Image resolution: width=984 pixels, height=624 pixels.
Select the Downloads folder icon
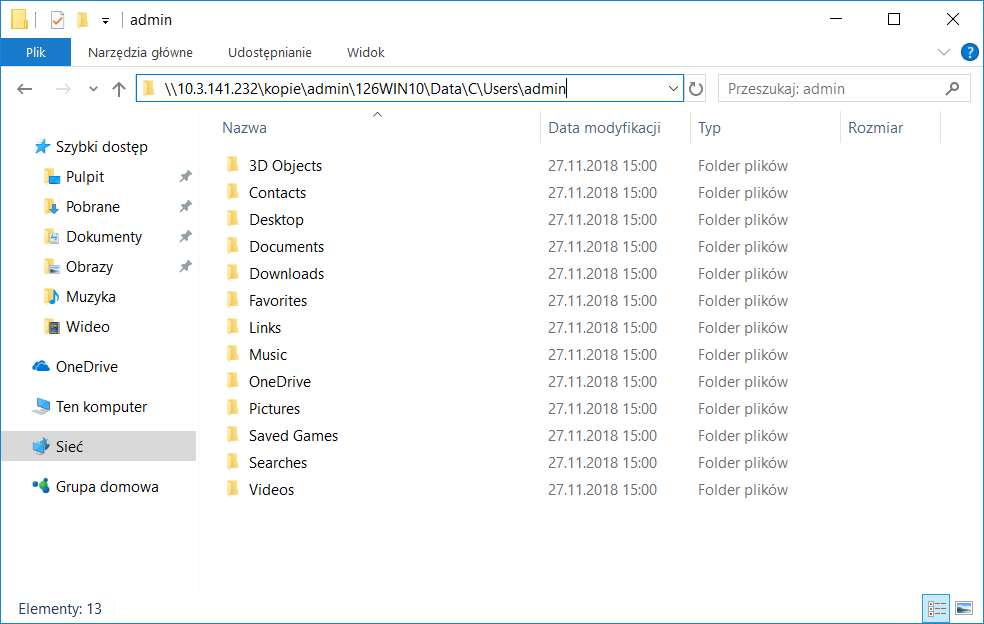click(232, 273)
